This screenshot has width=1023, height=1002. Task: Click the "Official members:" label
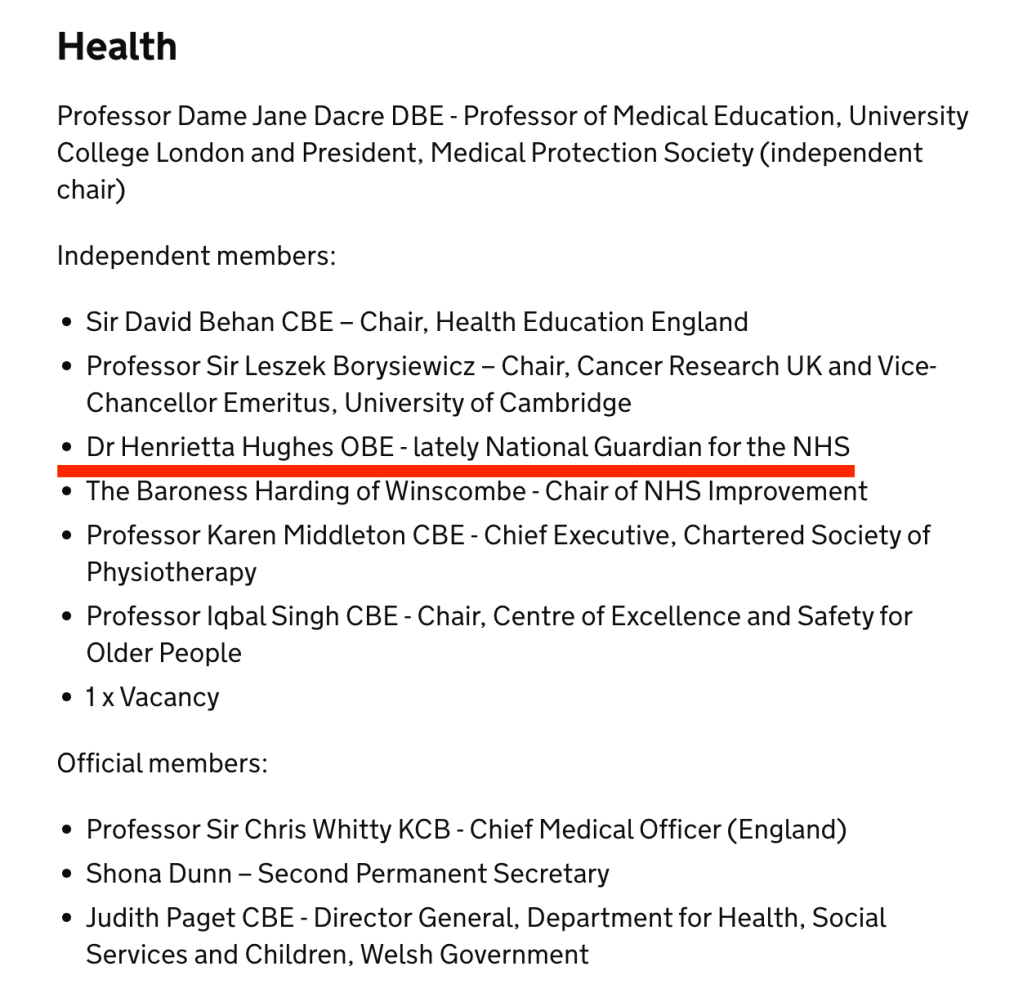pyautogui.click(x=162, y=764)
